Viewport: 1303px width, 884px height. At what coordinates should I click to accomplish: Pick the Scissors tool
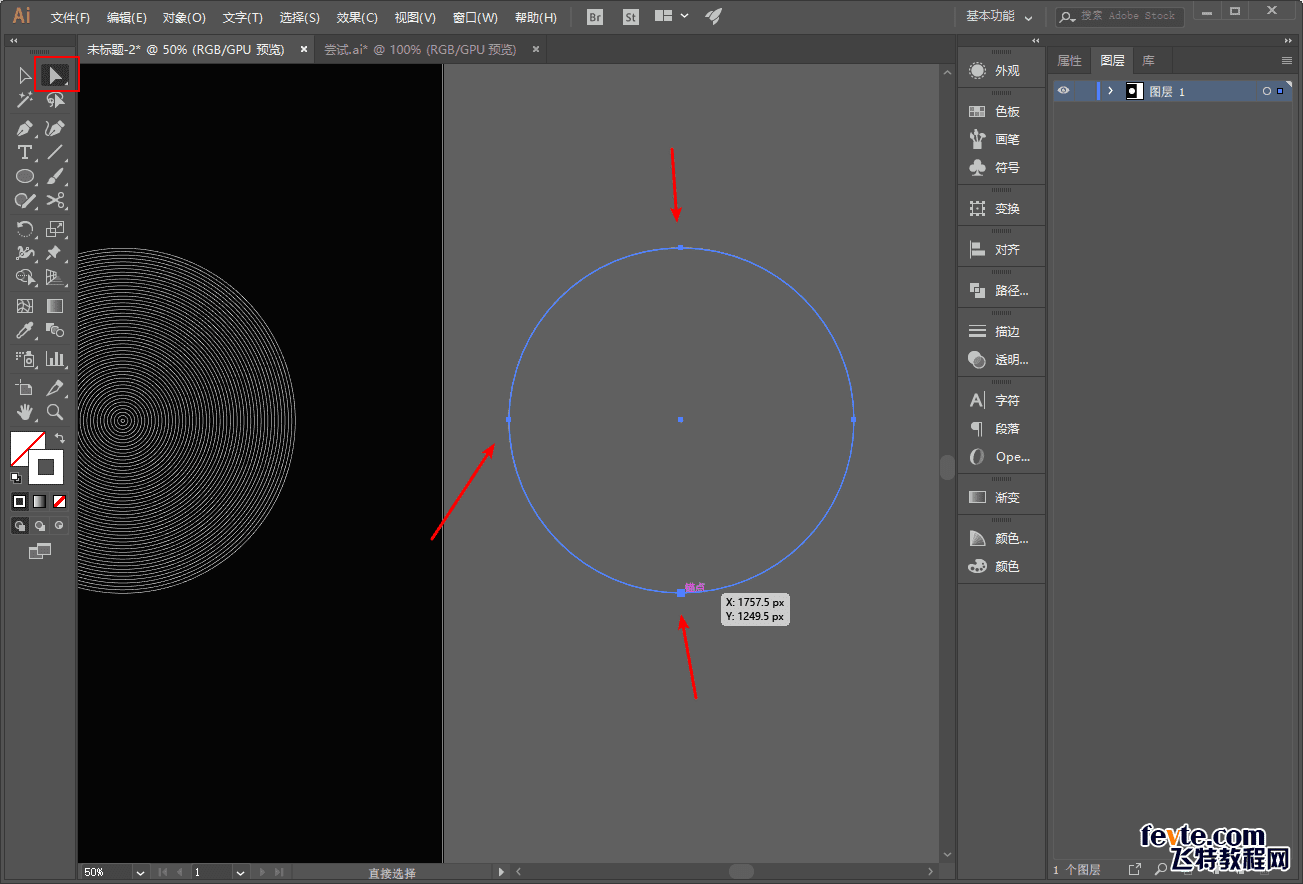pos(55,200)
